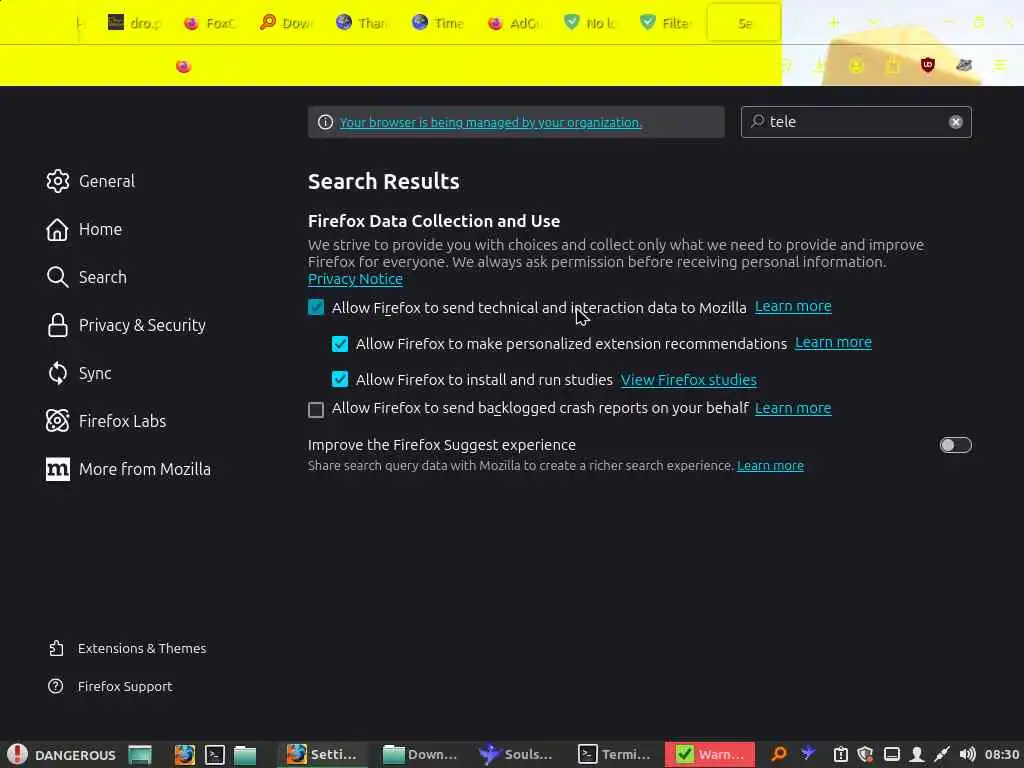
Task: Click the display tray icon
Action: 891,754
